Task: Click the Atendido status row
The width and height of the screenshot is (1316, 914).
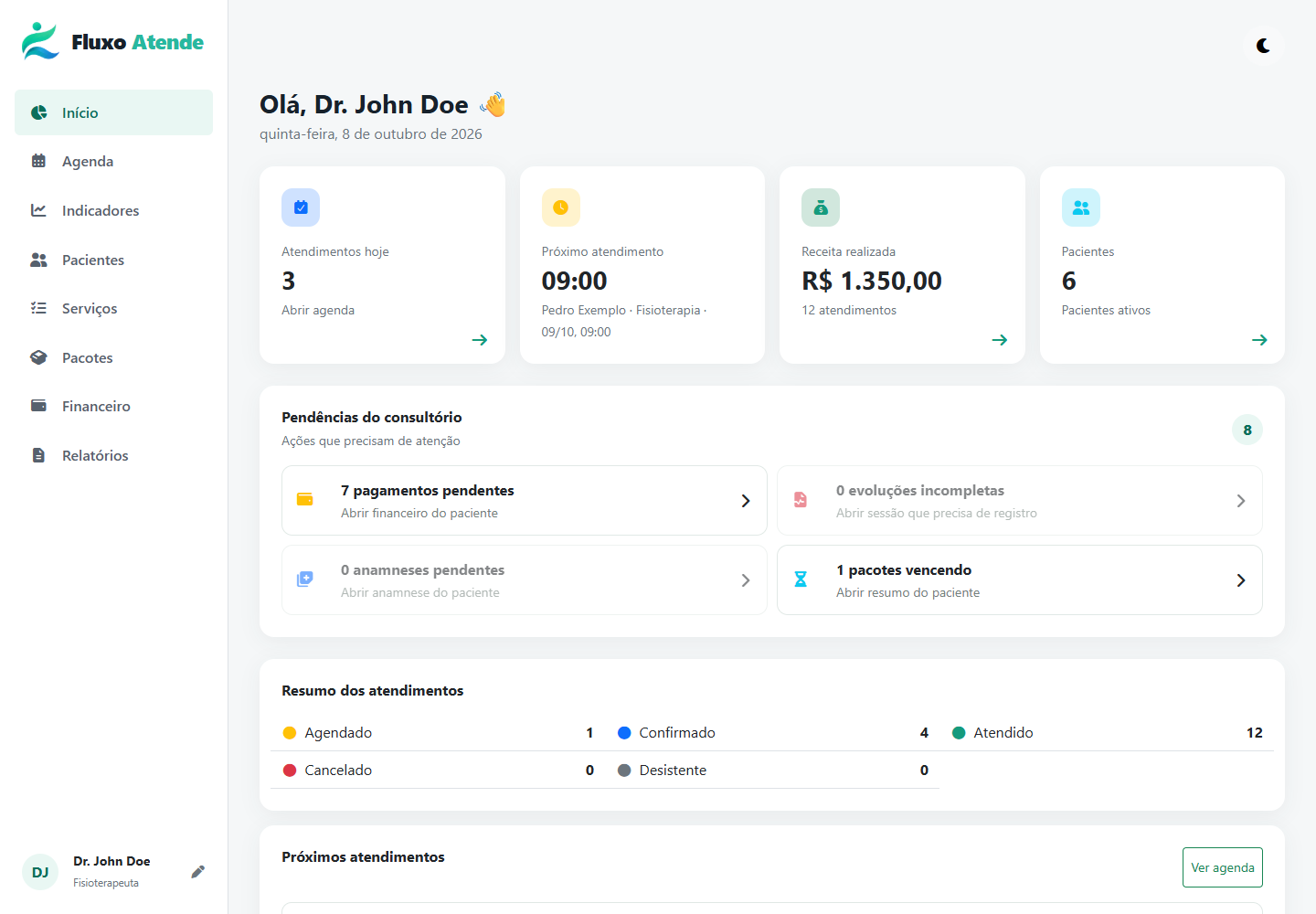Action: tap(1107, 733)
